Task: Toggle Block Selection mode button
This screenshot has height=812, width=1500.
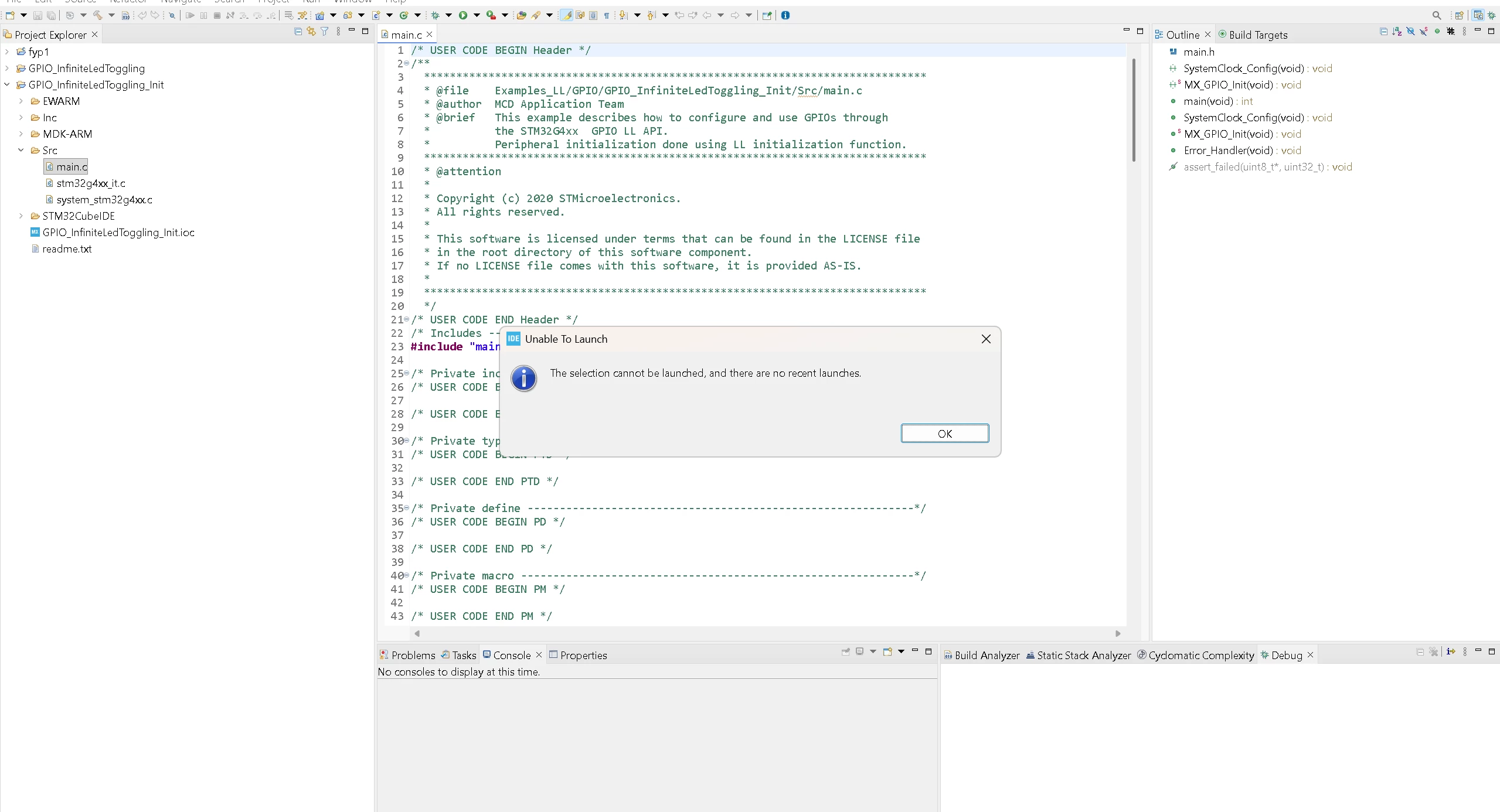Action: pos(593,15)
